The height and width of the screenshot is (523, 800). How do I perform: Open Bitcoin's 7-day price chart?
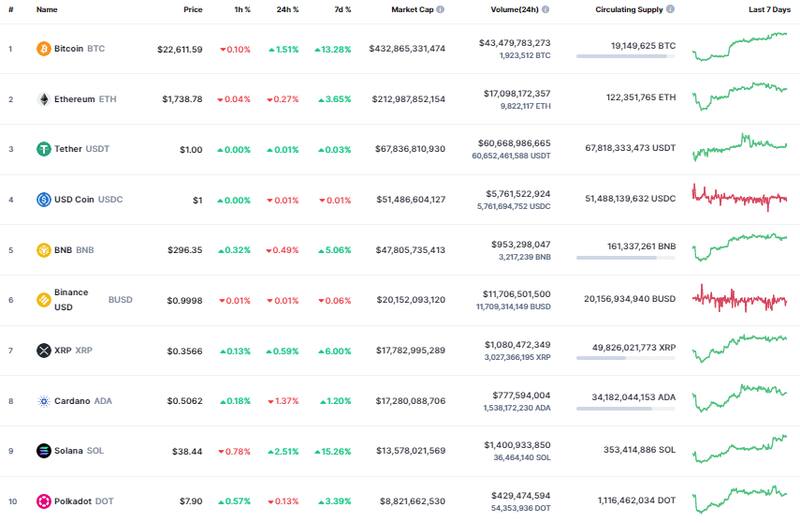pos(738,46)
